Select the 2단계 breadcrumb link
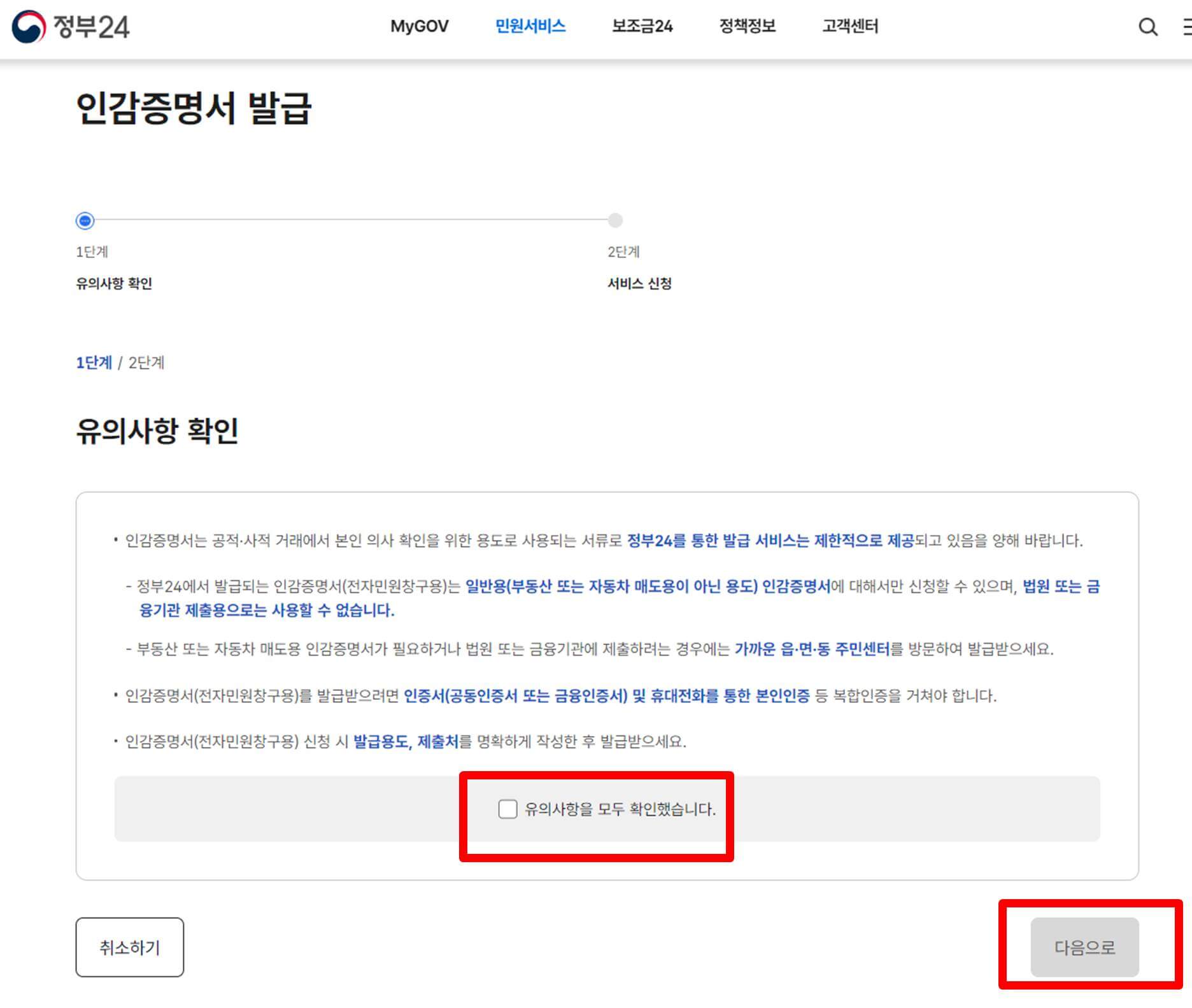1192x1008 pixels. (x=147, y=363)
